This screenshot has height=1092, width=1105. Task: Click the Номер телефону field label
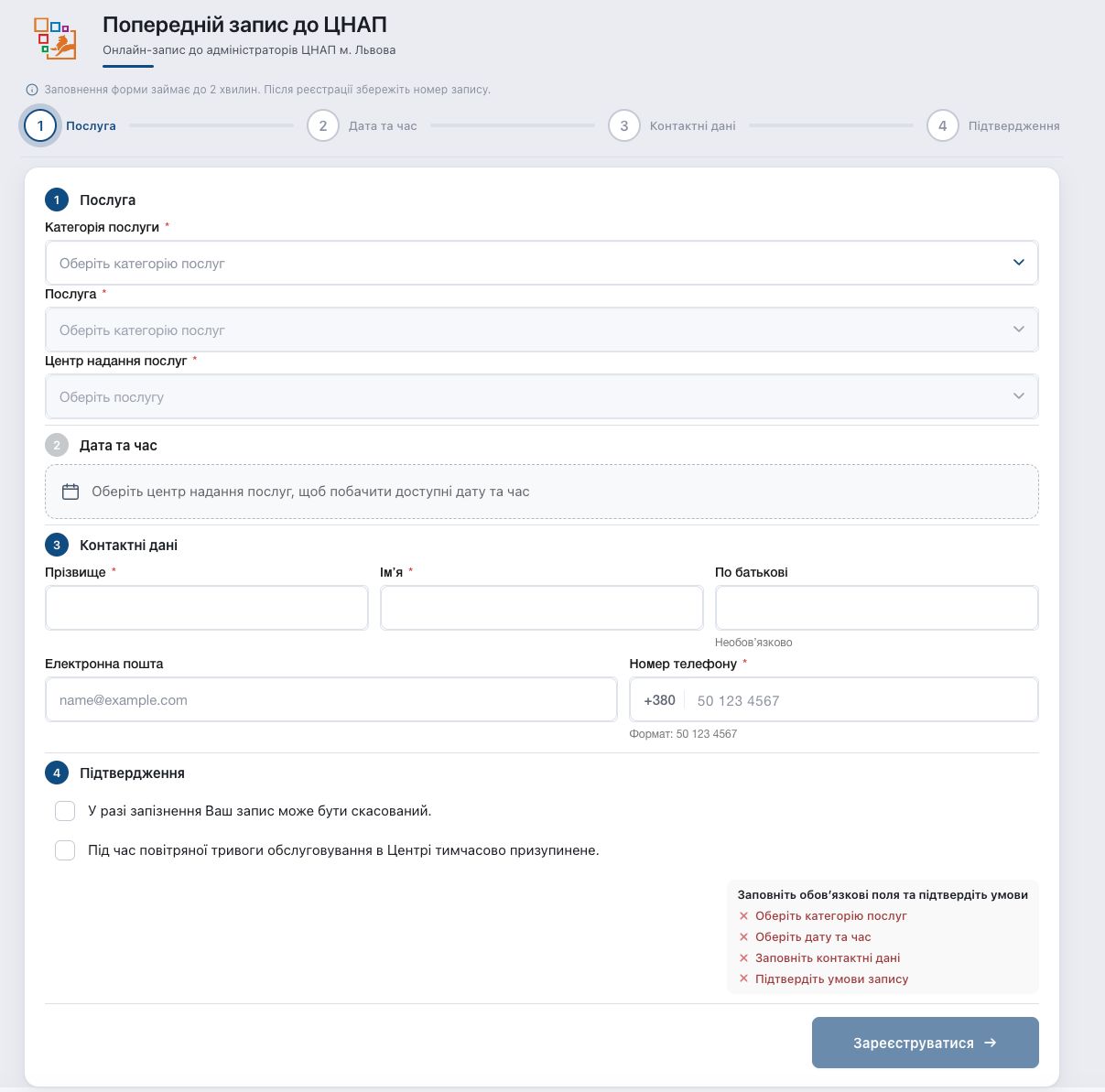683,664
